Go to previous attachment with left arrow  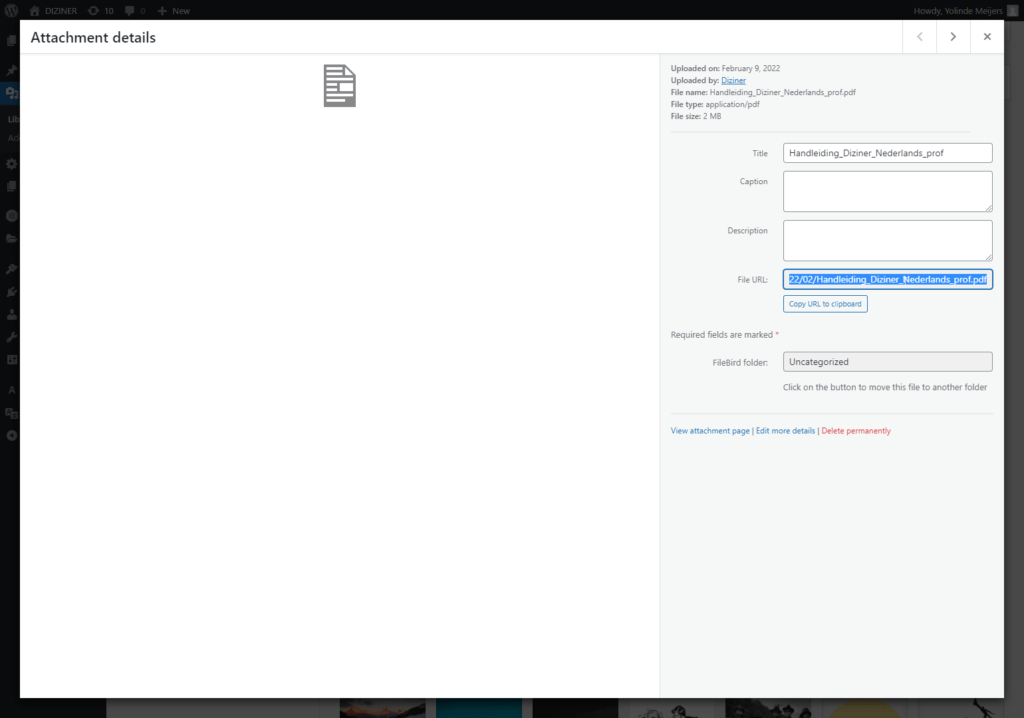(x=919, y=37)
